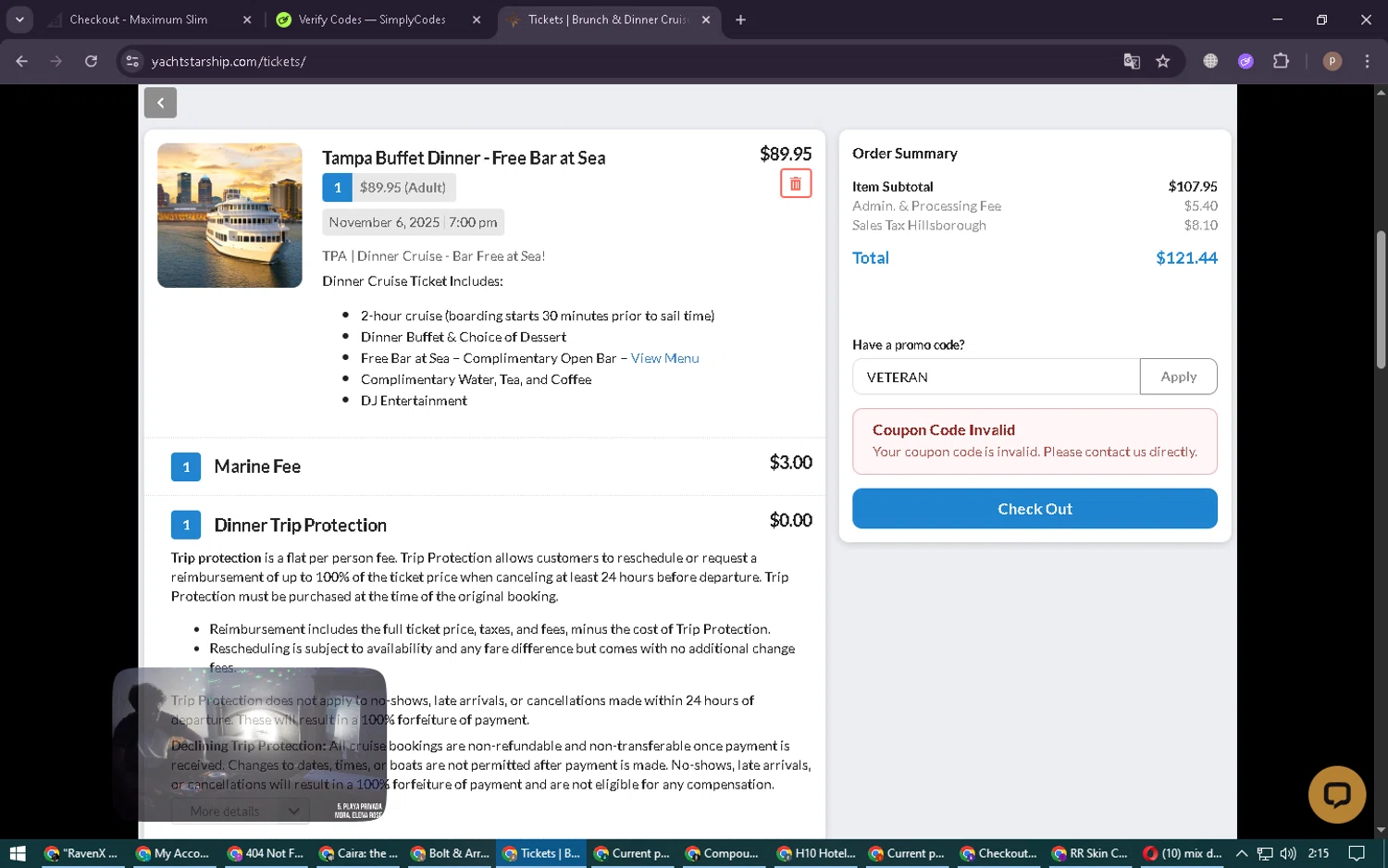
Task: Switch to My Acco... taskbar window
Action: 173,853
